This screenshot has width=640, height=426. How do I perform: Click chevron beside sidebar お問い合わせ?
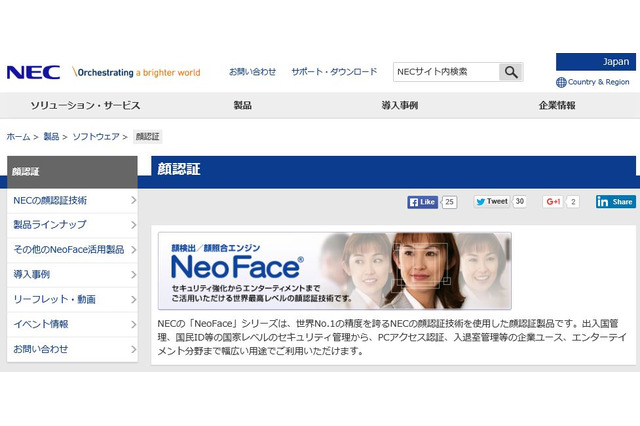tap(133, 349)
